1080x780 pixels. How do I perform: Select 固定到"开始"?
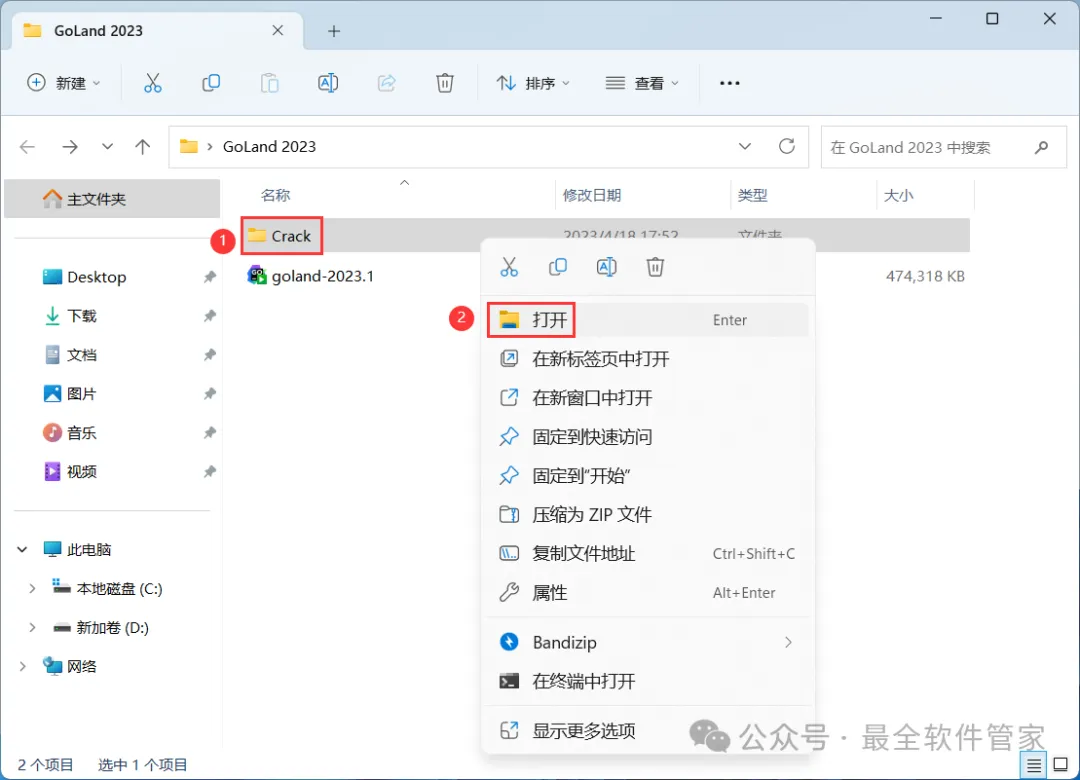(x=647, y=475)
